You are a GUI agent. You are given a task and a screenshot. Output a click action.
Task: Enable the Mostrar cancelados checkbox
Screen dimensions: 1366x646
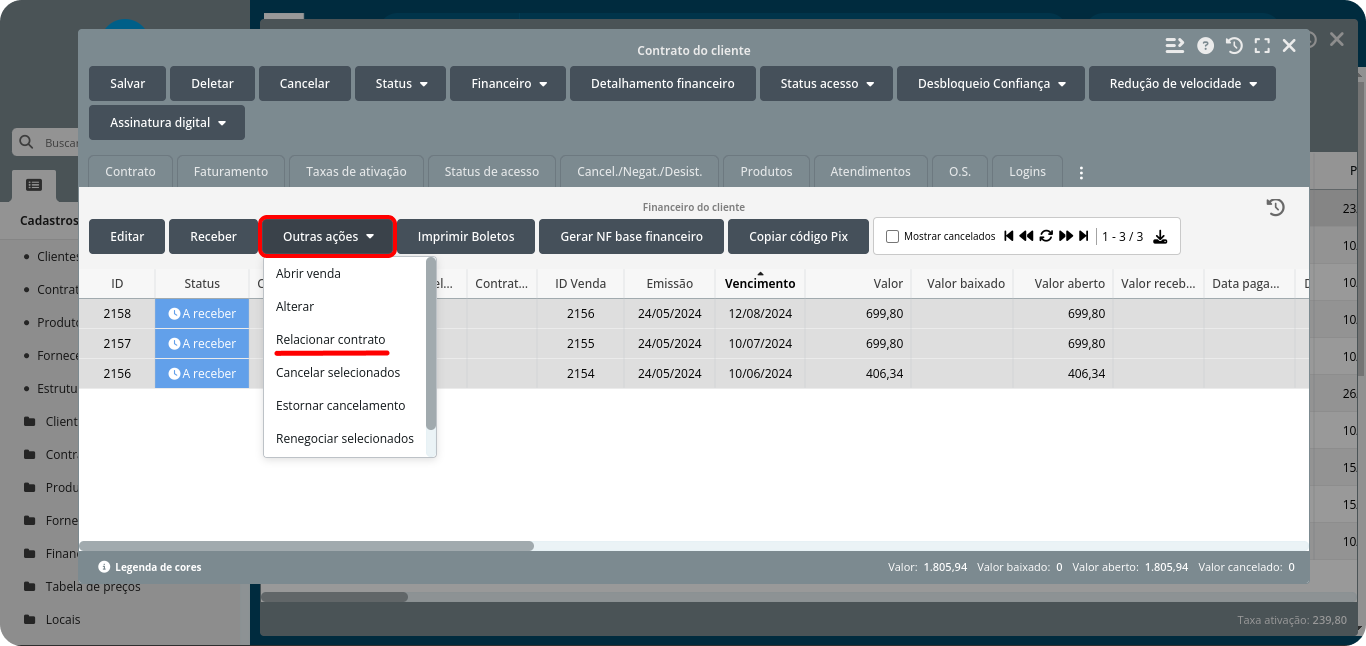[893, 237]
